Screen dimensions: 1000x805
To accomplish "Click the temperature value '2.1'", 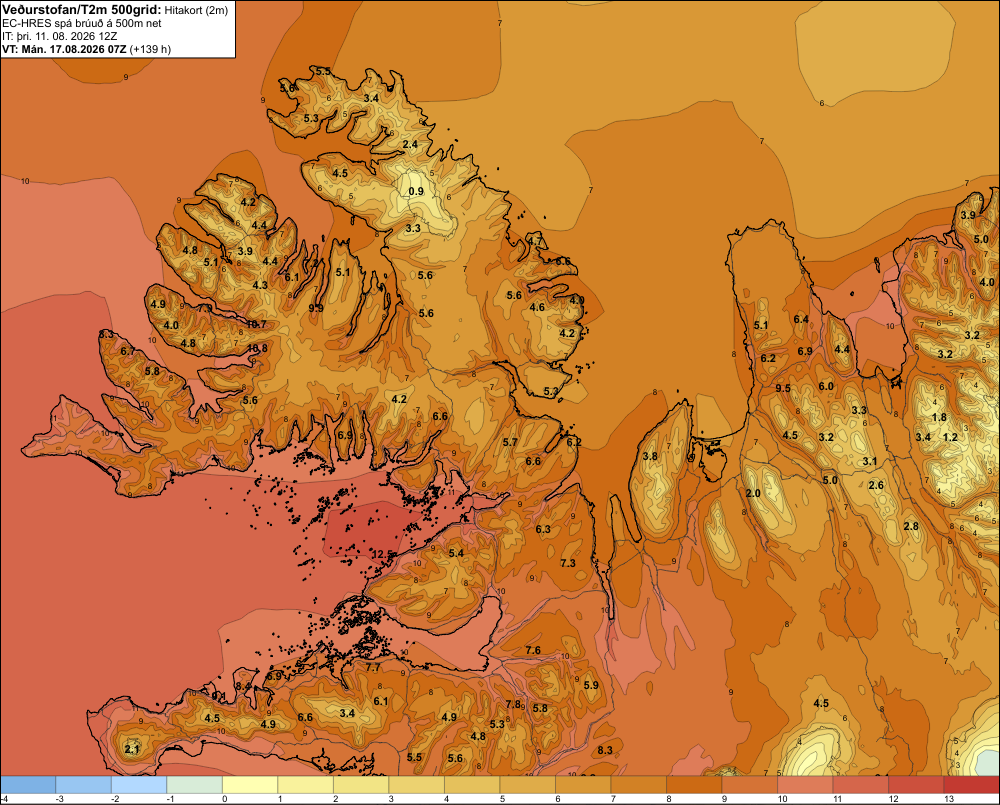I will click(132, 749).
